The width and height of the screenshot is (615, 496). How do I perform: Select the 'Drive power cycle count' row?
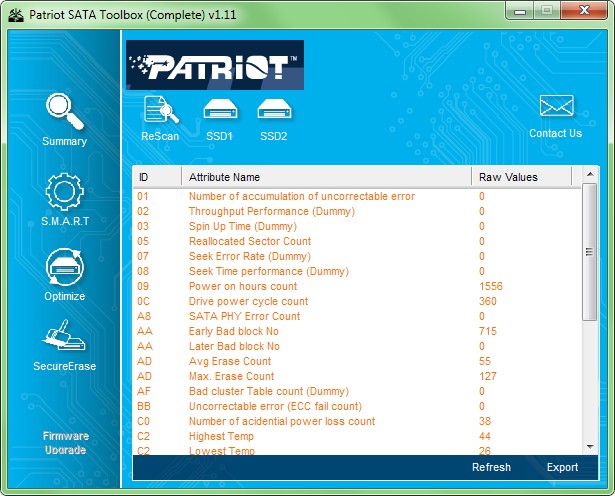357,301
